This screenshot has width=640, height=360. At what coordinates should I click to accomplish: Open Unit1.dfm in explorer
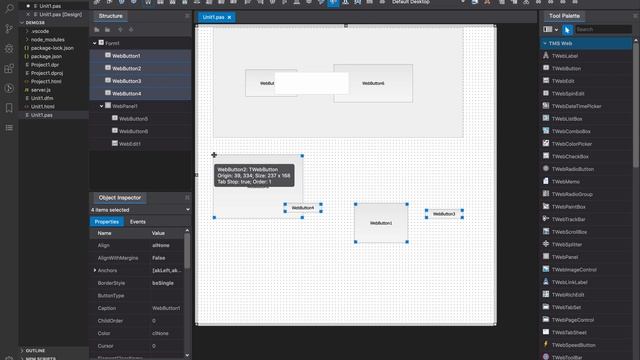click(x=42, y=98)
